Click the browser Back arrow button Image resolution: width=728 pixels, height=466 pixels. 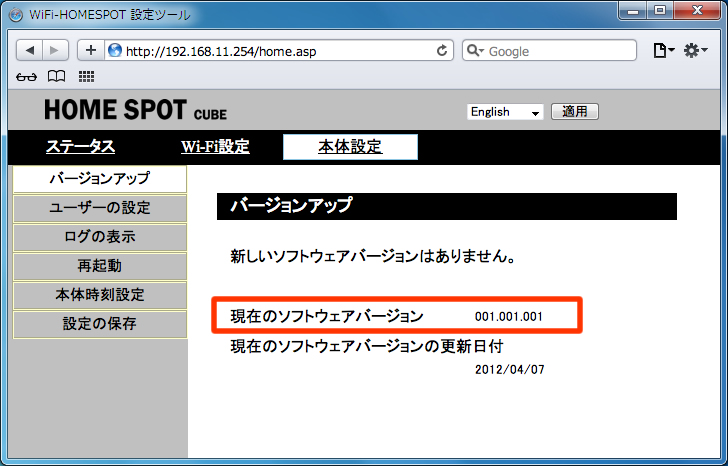30,50
